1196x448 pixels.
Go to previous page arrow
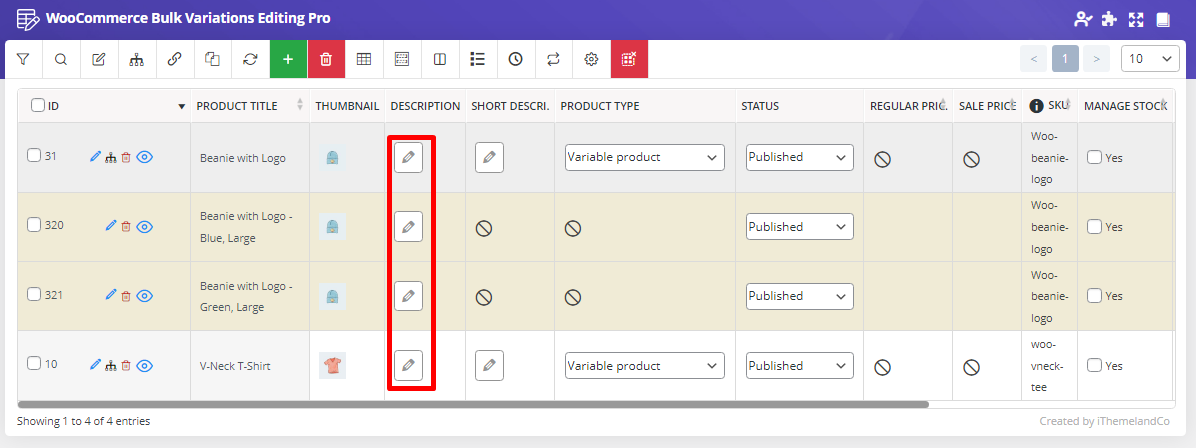pos(1034,59)
